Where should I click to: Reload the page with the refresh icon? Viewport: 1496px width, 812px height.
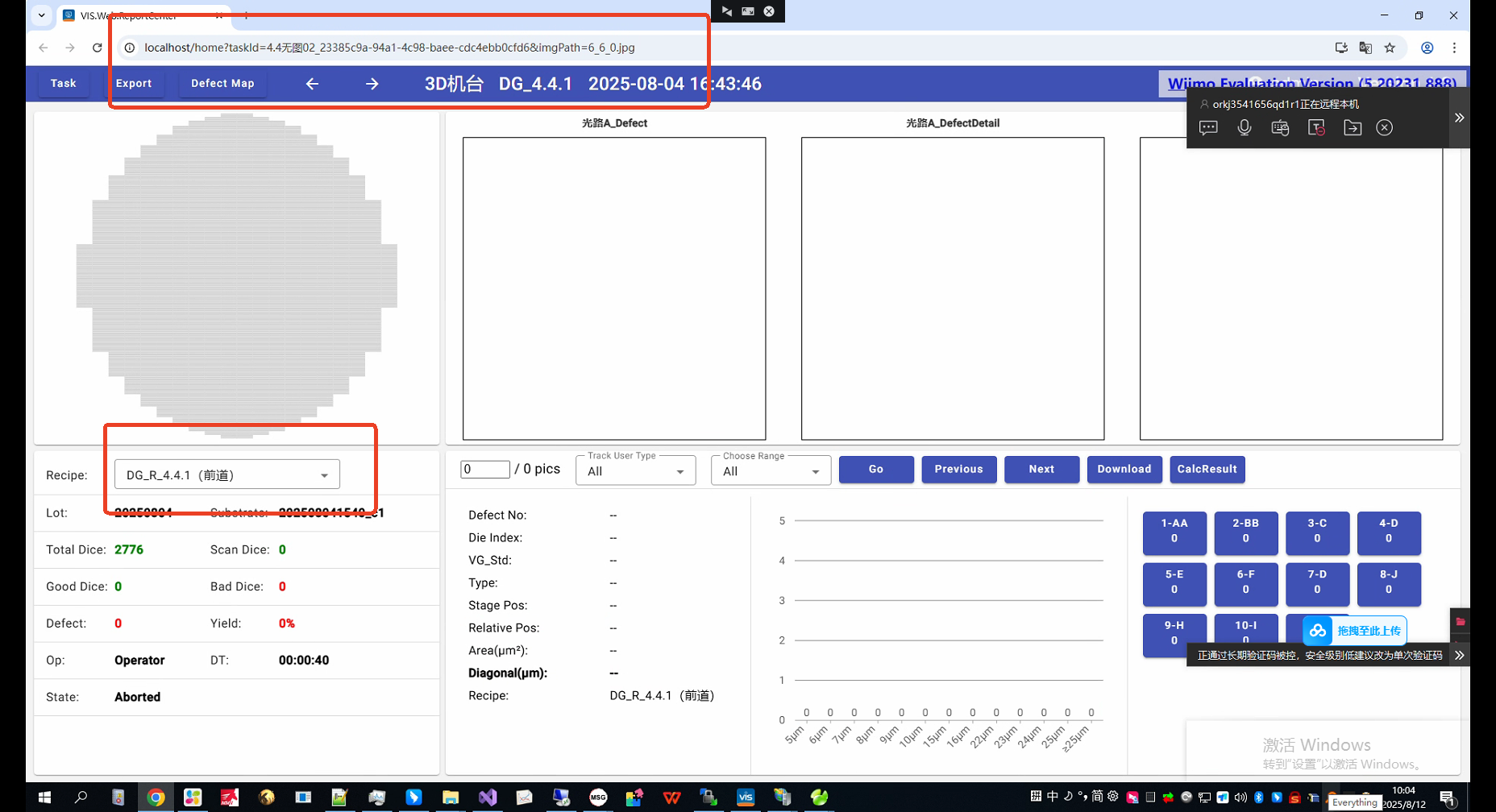point(98,48)
